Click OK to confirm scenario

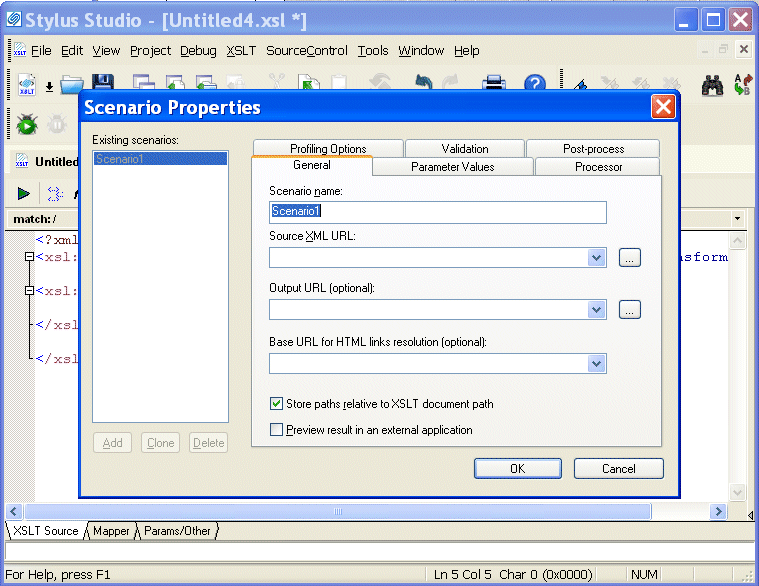tap(517, 468)
